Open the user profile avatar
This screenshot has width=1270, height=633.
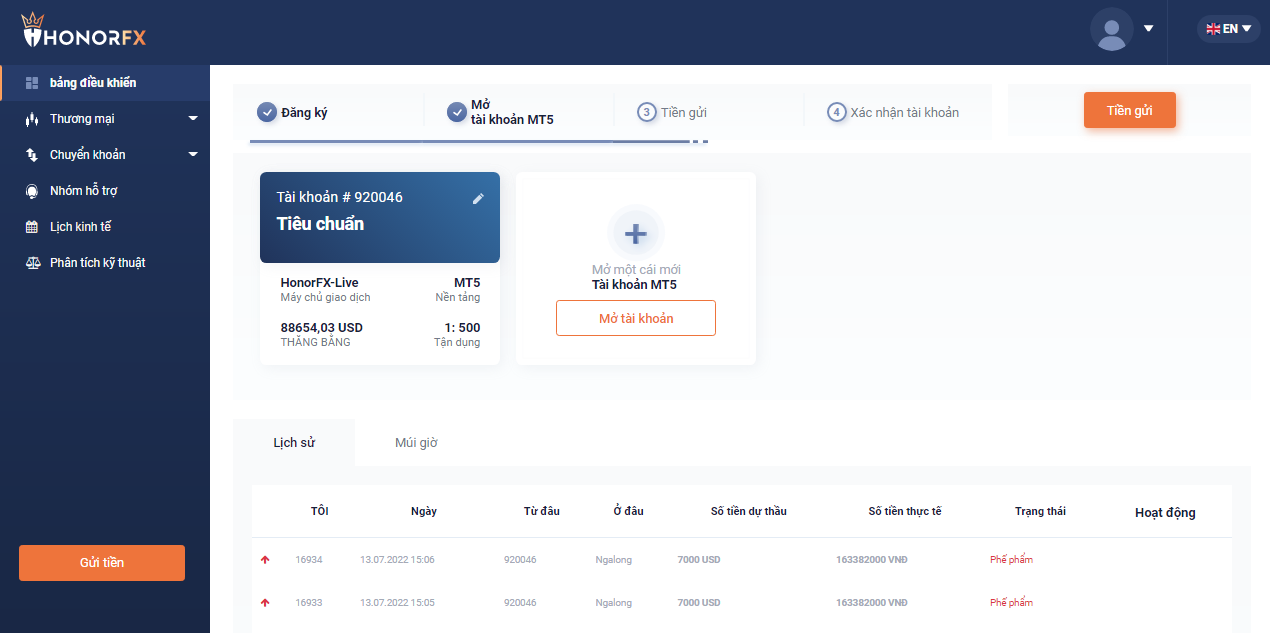pyautogui.click(x=1111, y=29)
